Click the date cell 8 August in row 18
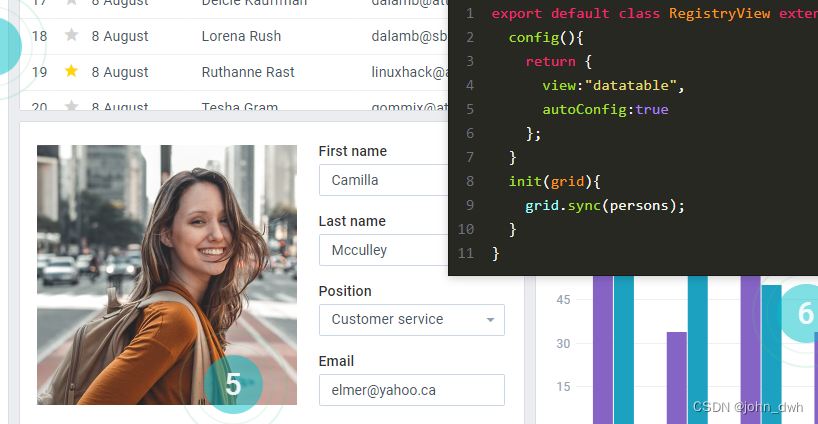This screenshot has height=424, width=818. [120, 36]
